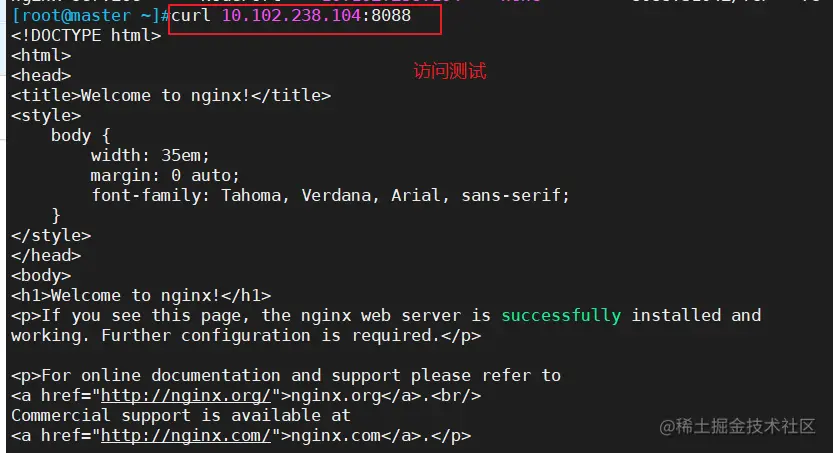Click the margin: 0 auto; line
The width and height of the screenshot is (833, 453).
tap(165, 175)
